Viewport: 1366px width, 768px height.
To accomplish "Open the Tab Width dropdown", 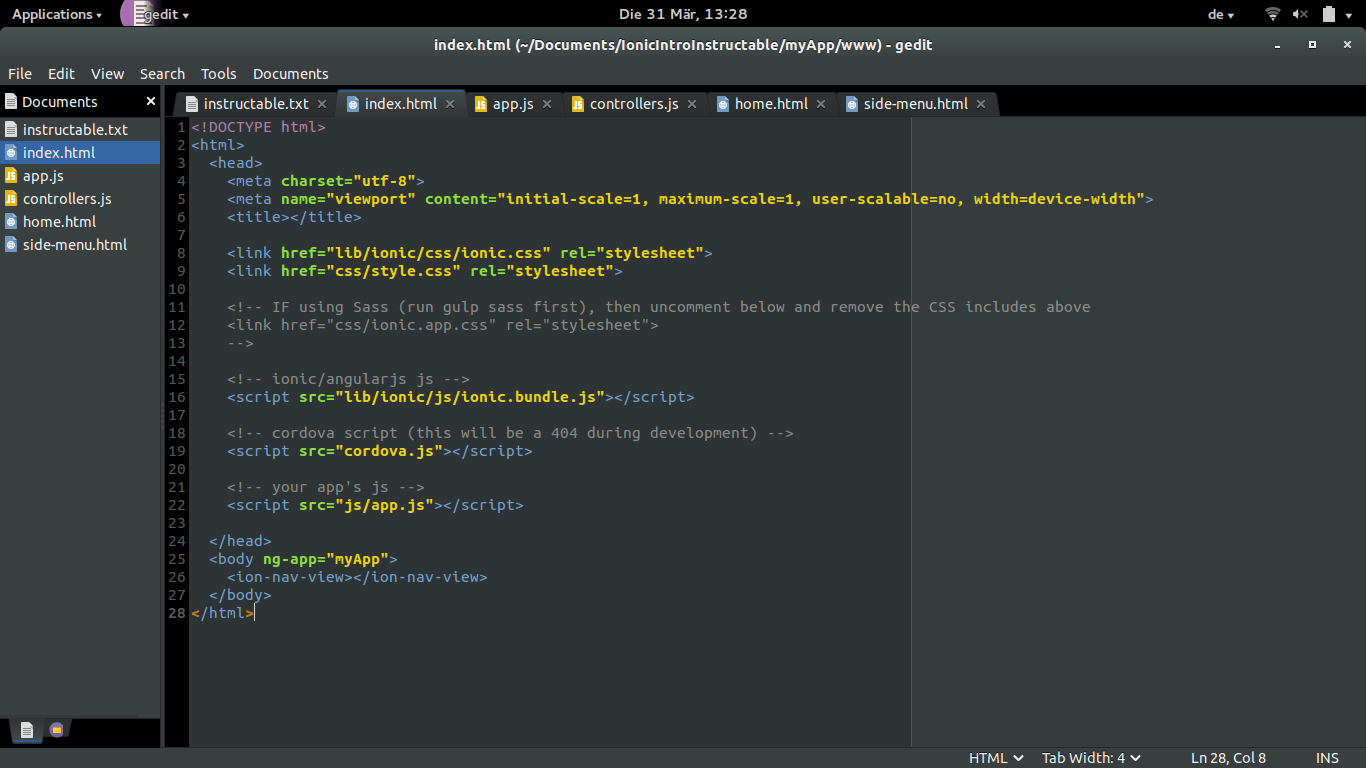I will click(1089, 757).
